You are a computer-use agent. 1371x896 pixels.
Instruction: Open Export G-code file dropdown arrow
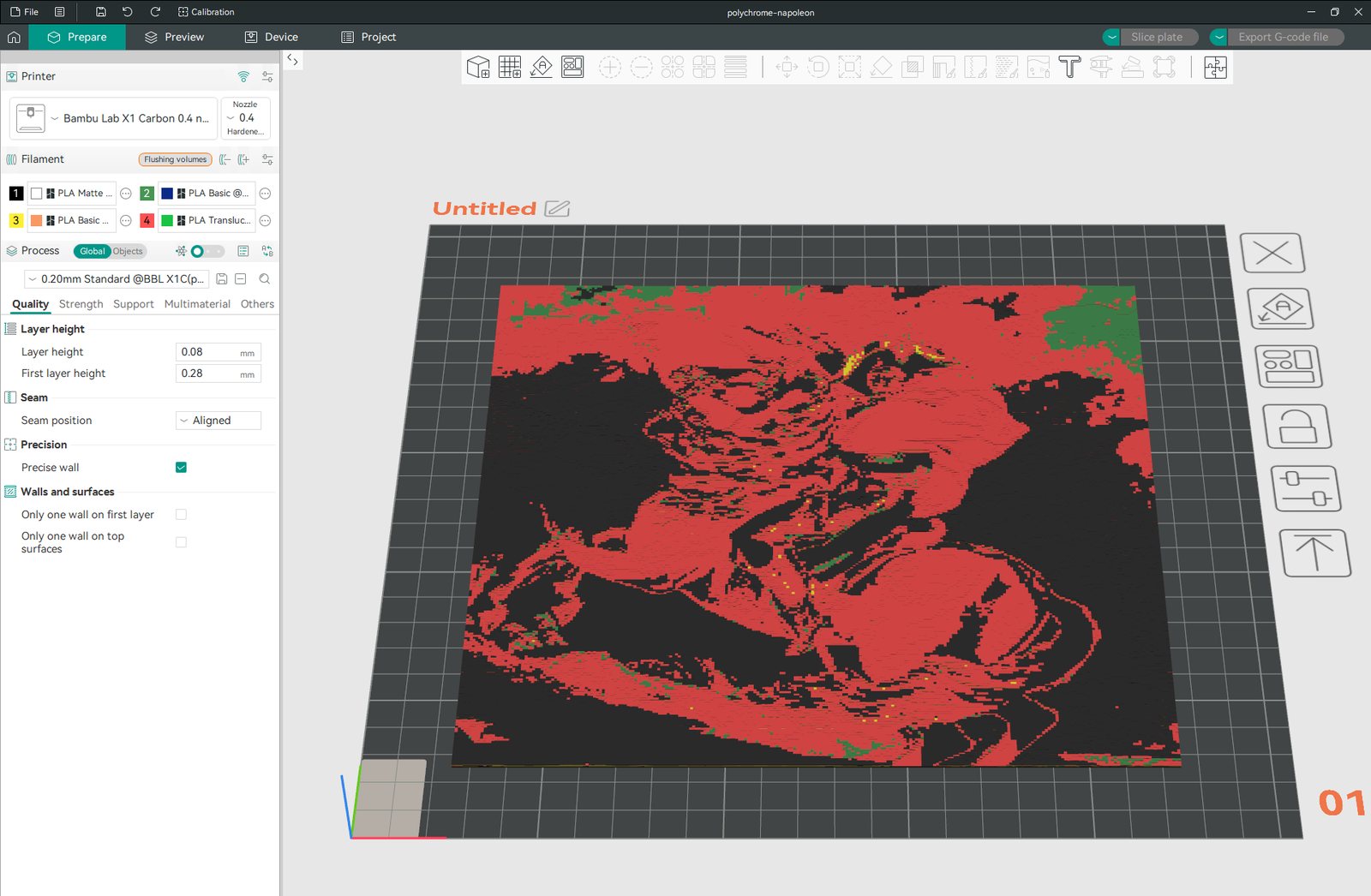1218,37
